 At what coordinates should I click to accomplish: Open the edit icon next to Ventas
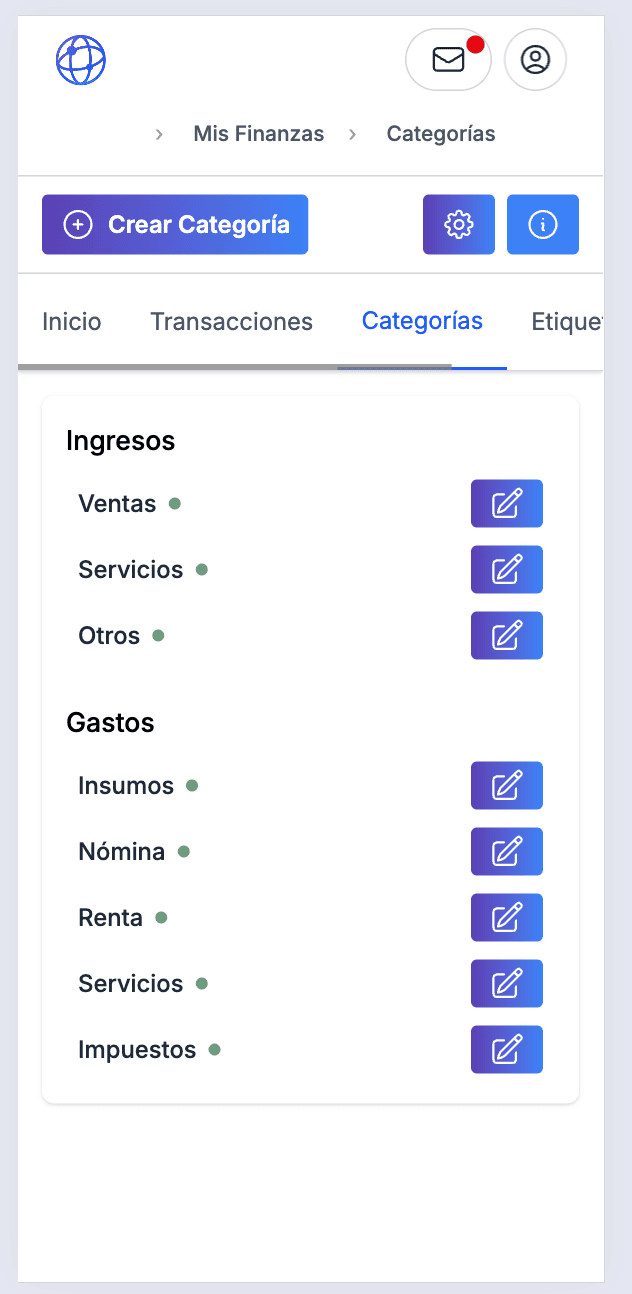pyautogui.click(x=506, y=503)
